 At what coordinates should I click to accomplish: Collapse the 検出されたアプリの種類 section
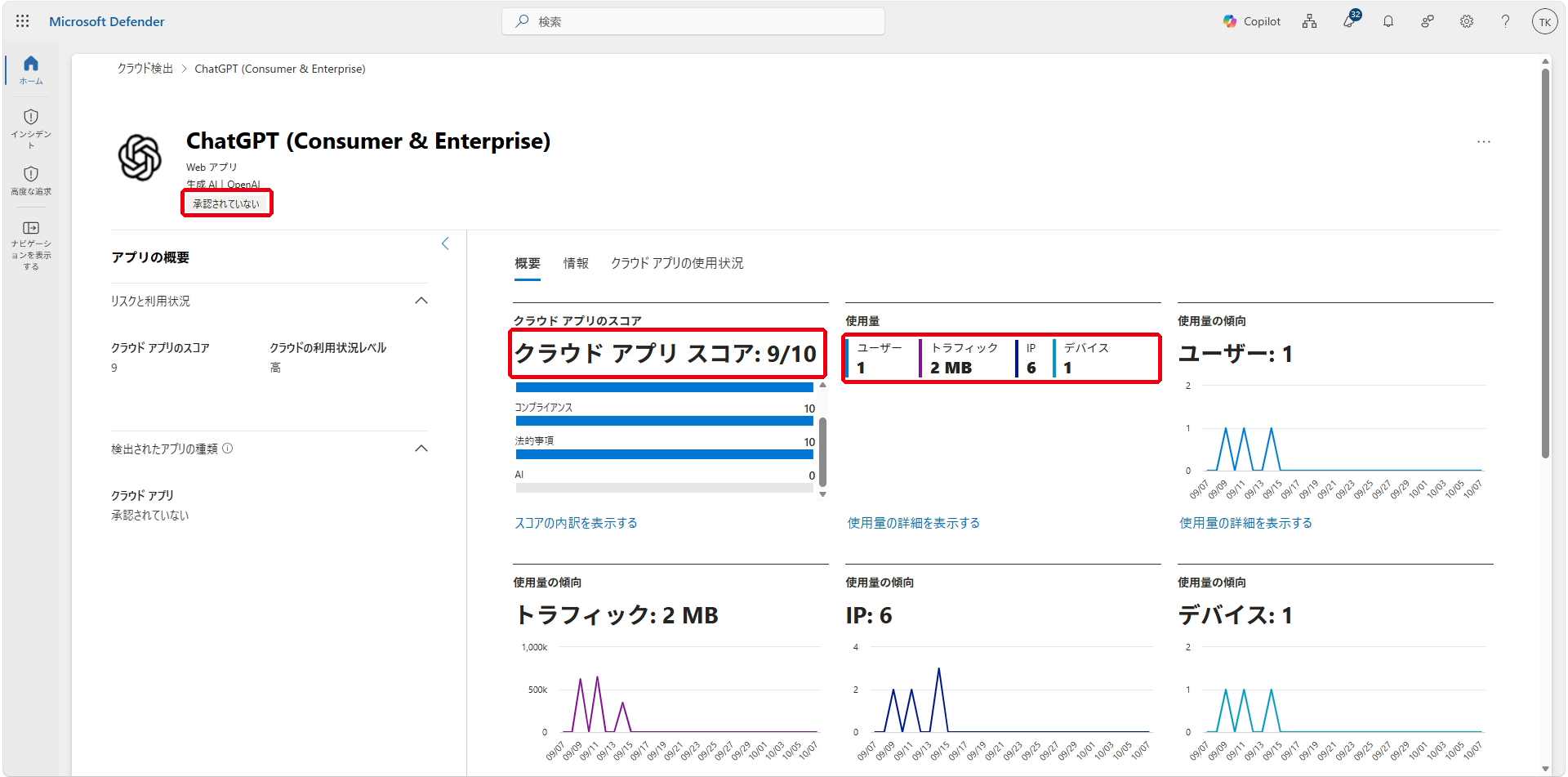coord(421,449)
